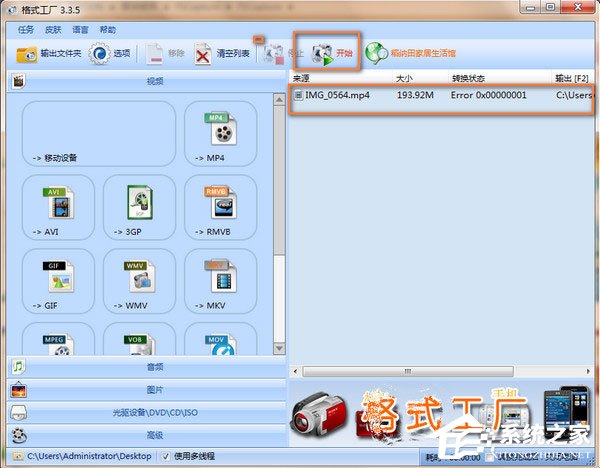The height and width of the screenshot is (468, 600).
Task: Select the -> MP4 conversion icon
Action: (221, 134)
